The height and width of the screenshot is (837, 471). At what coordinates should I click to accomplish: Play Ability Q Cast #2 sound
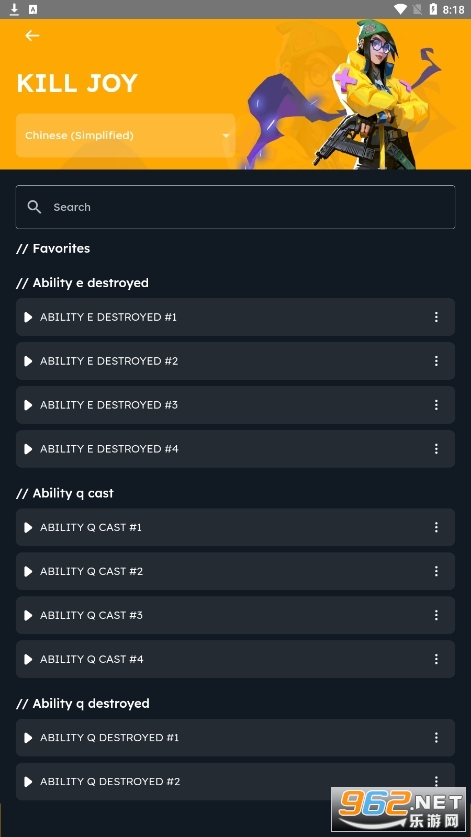pyautogui.click(x=28, y=571)
